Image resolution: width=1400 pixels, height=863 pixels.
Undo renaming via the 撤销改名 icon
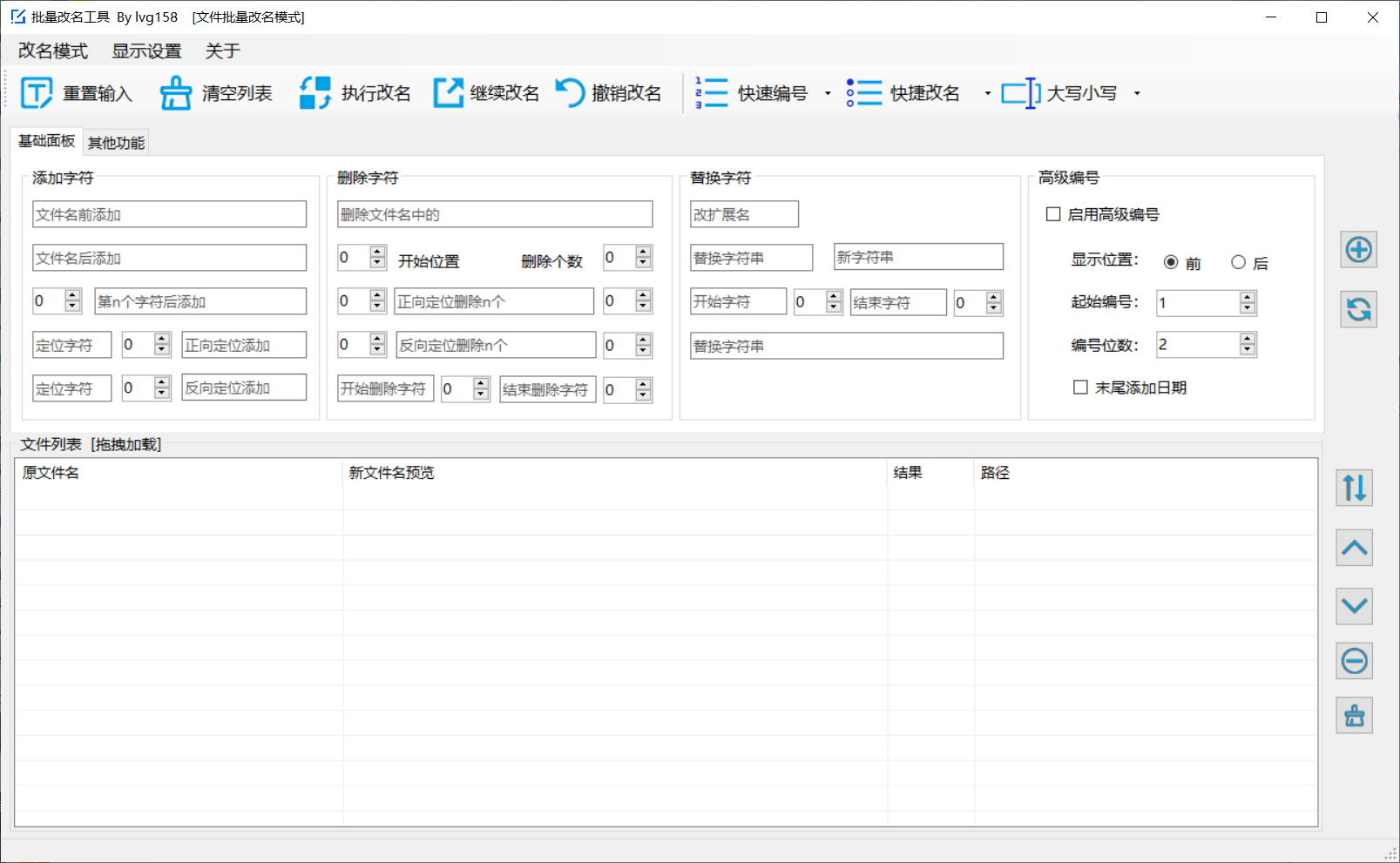pos(571,92)
